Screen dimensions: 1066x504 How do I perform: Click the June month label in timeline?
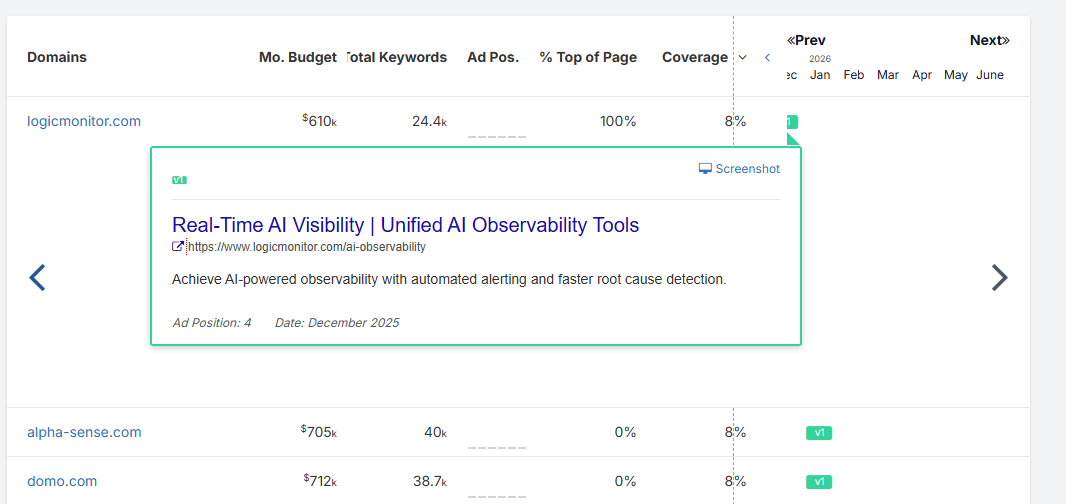pos(990,75)
